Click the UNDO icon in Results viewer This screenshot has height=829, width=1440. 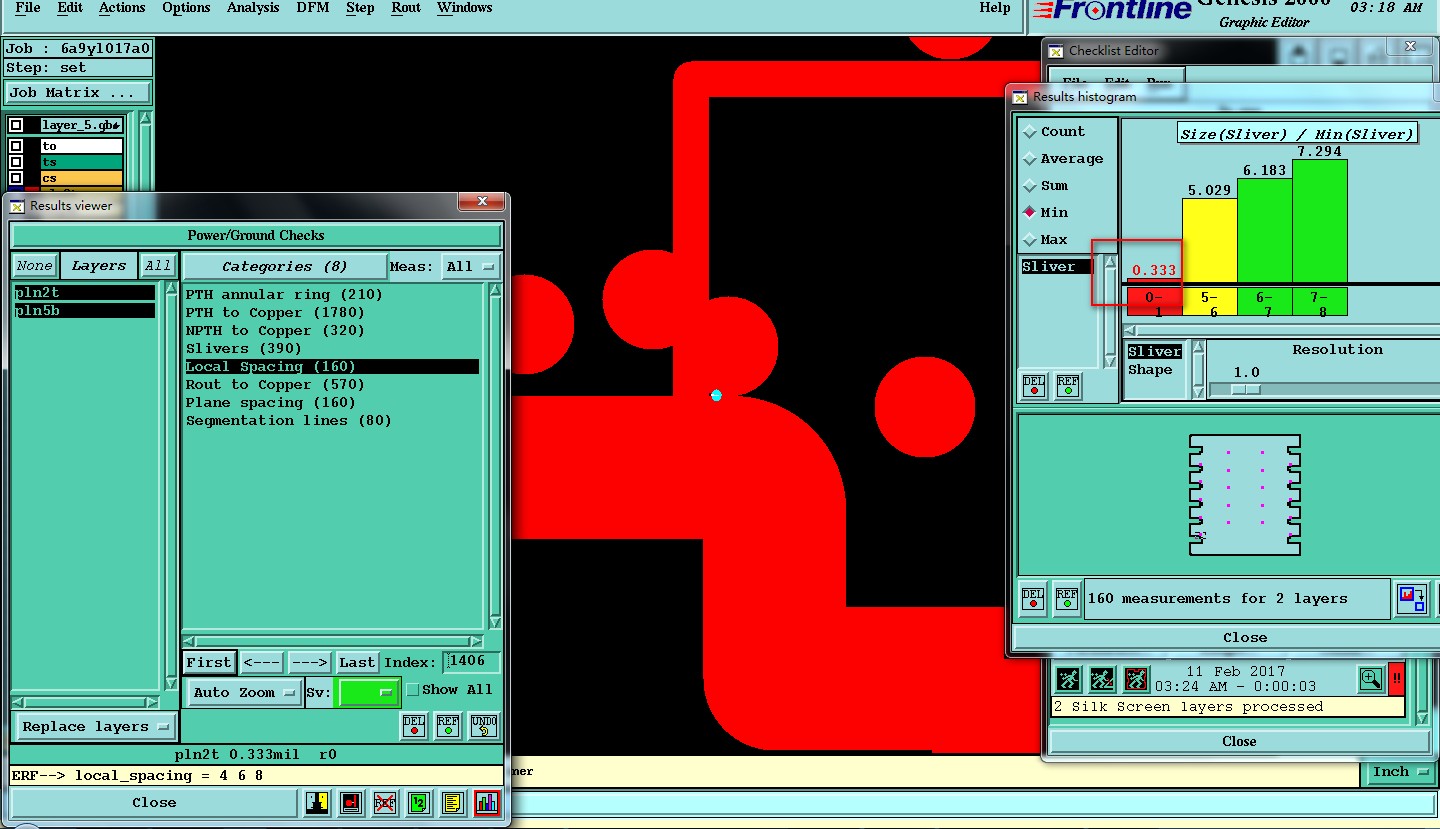pyautogui.click(x=483, y=725)
